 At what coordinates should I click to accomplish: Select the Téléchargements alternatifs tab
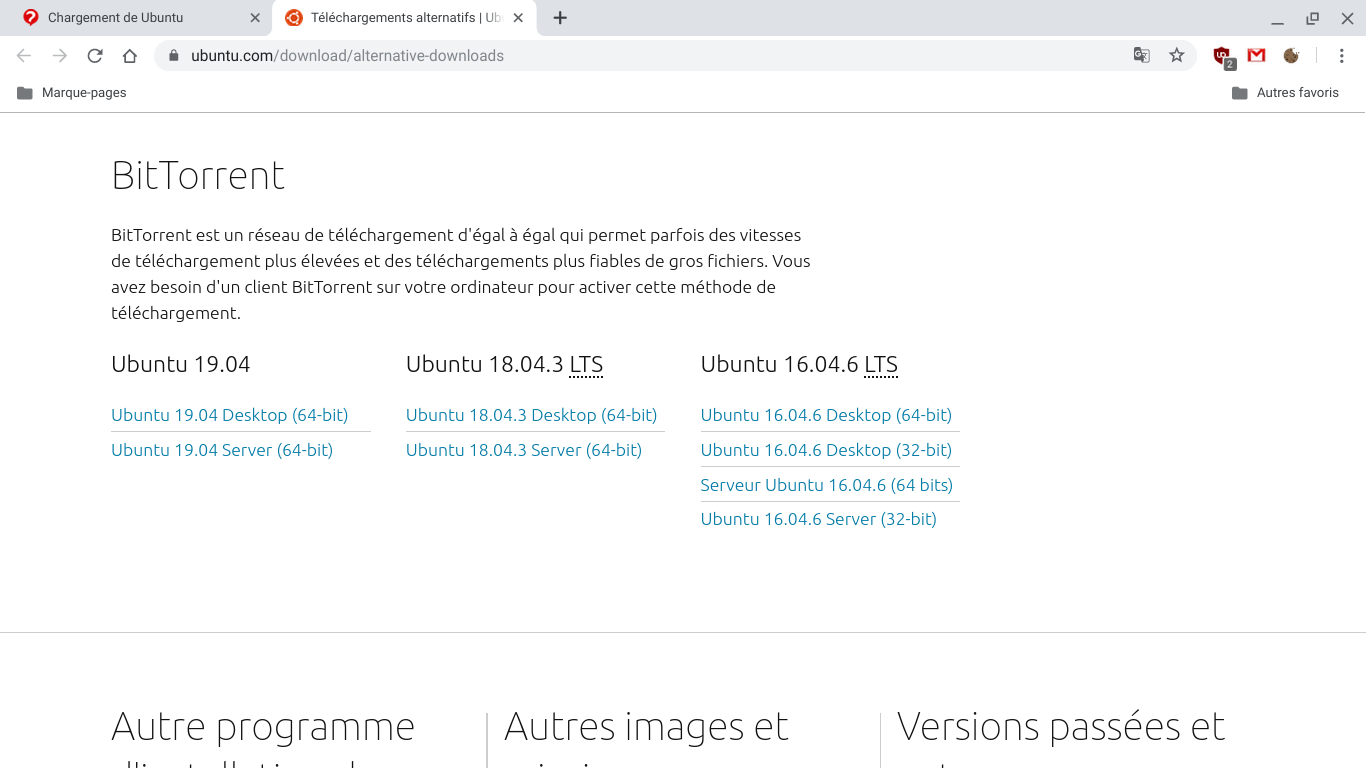point(404,18)
